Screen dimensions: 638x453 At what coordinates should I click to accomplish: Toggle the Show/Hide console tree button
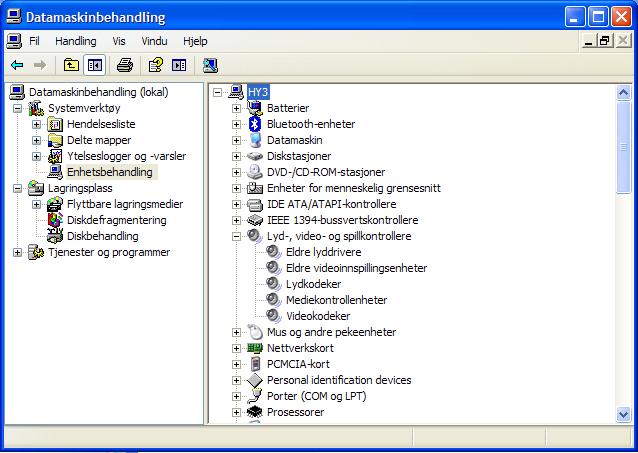(x=95, y=65)
